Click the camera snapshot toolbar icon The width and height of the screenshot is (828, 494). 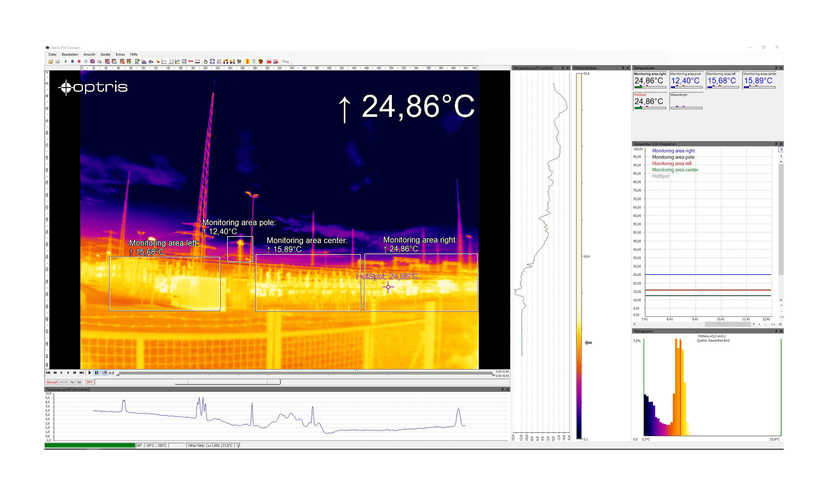[x=92, y=61]
